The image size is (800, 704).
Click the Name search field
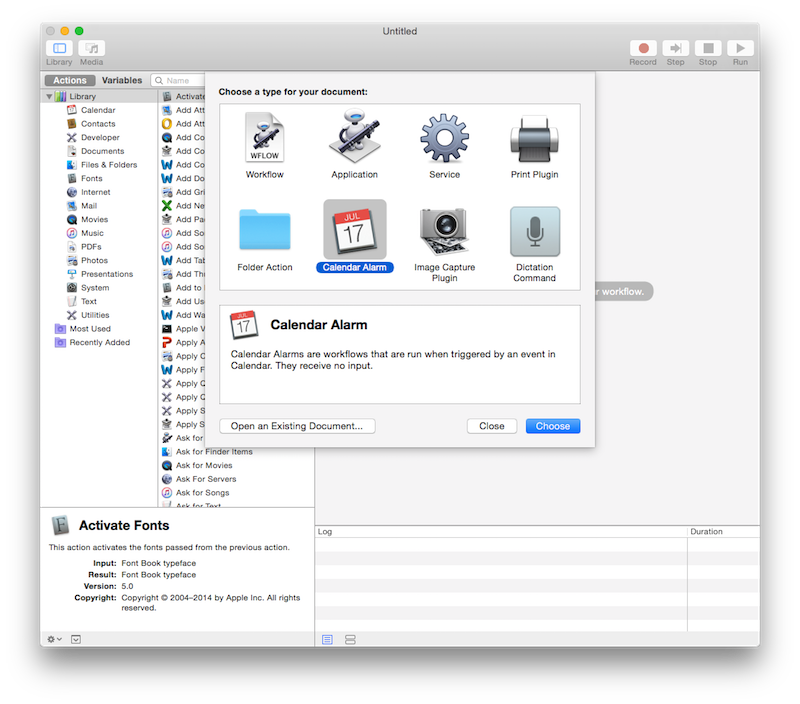click(178, 81)
